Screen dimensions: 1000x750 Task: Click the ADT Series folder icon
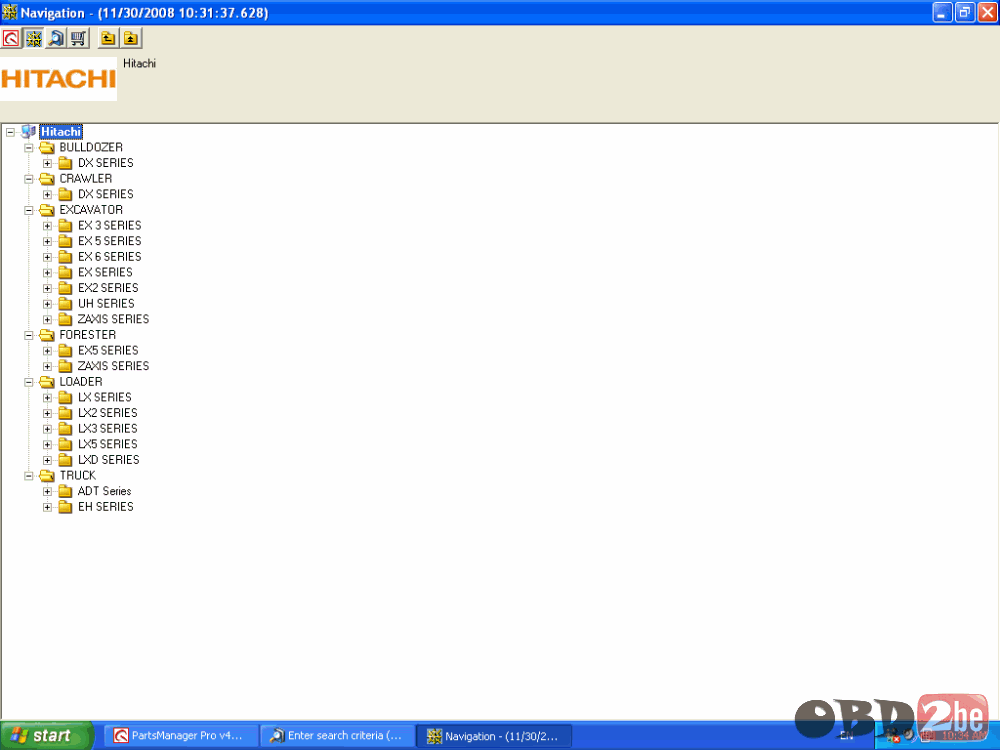click(65, 491)
